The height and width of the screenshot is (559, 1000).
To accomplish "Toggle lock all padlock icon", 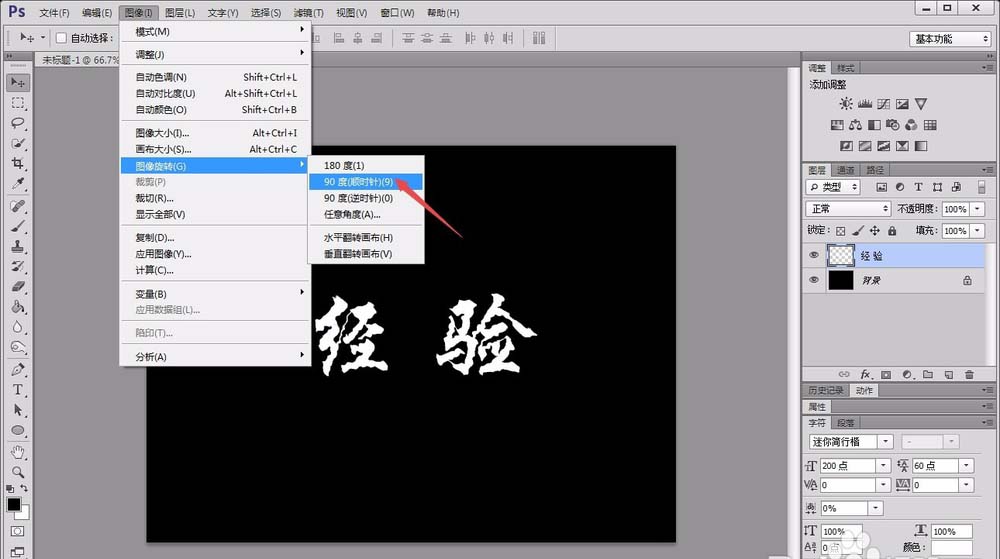I will pos(892,231).
